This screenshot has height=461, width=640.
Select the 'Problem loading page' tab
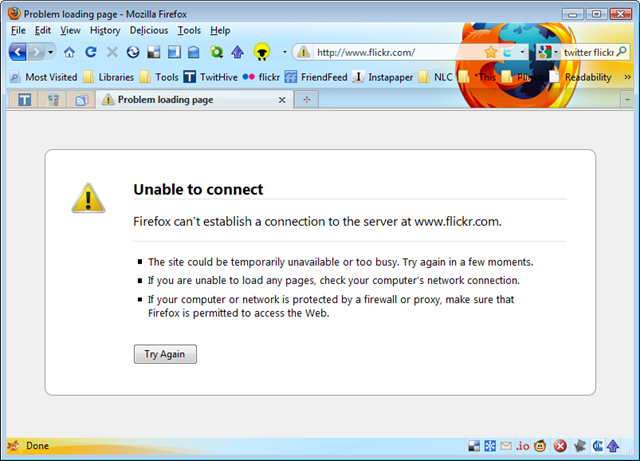click(194, 100)
